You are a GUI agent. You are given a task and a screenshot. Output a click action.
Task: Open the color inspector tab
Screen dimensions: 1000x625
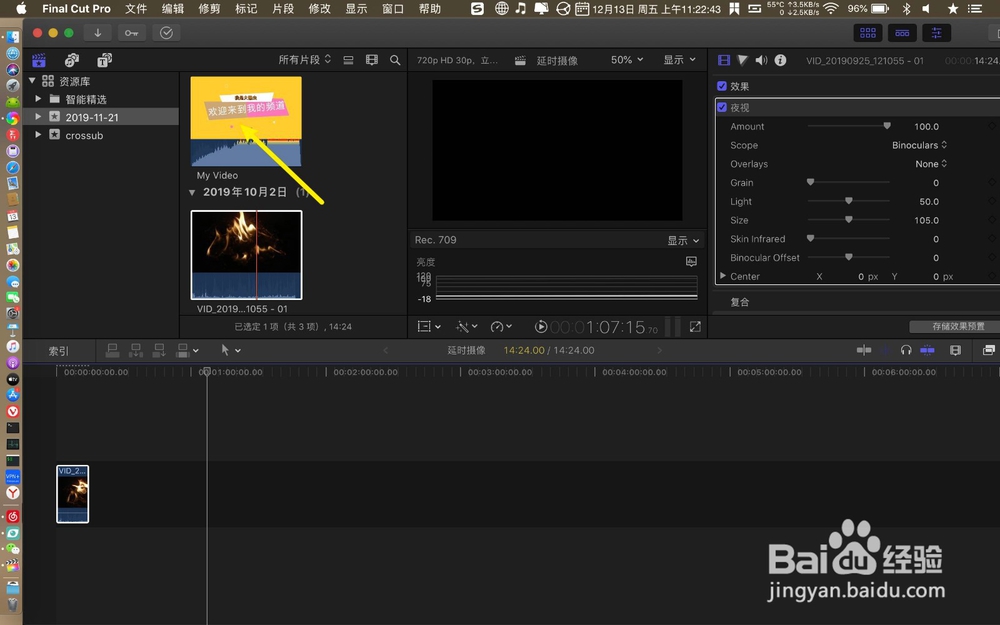coord(742,60)
